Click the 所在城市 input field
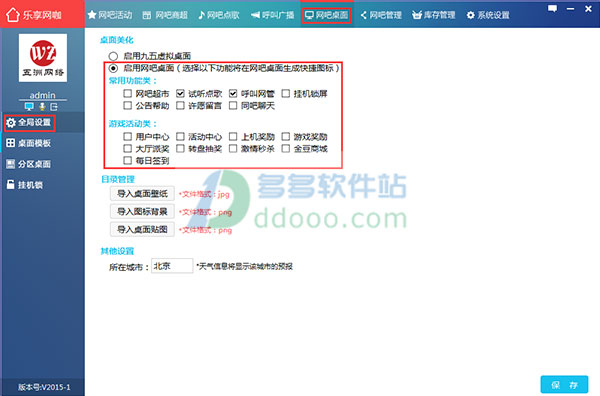The width and height of the screenshot is (600, 396). [x=172, y=266]
